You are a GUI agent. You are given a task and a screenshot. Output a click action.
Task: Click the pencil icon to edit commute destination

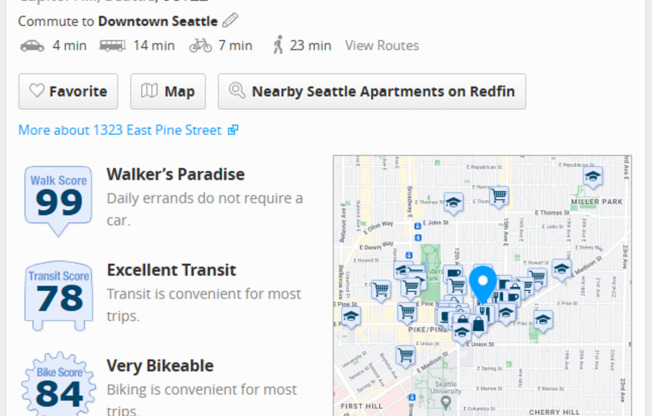tap(230, 20)
